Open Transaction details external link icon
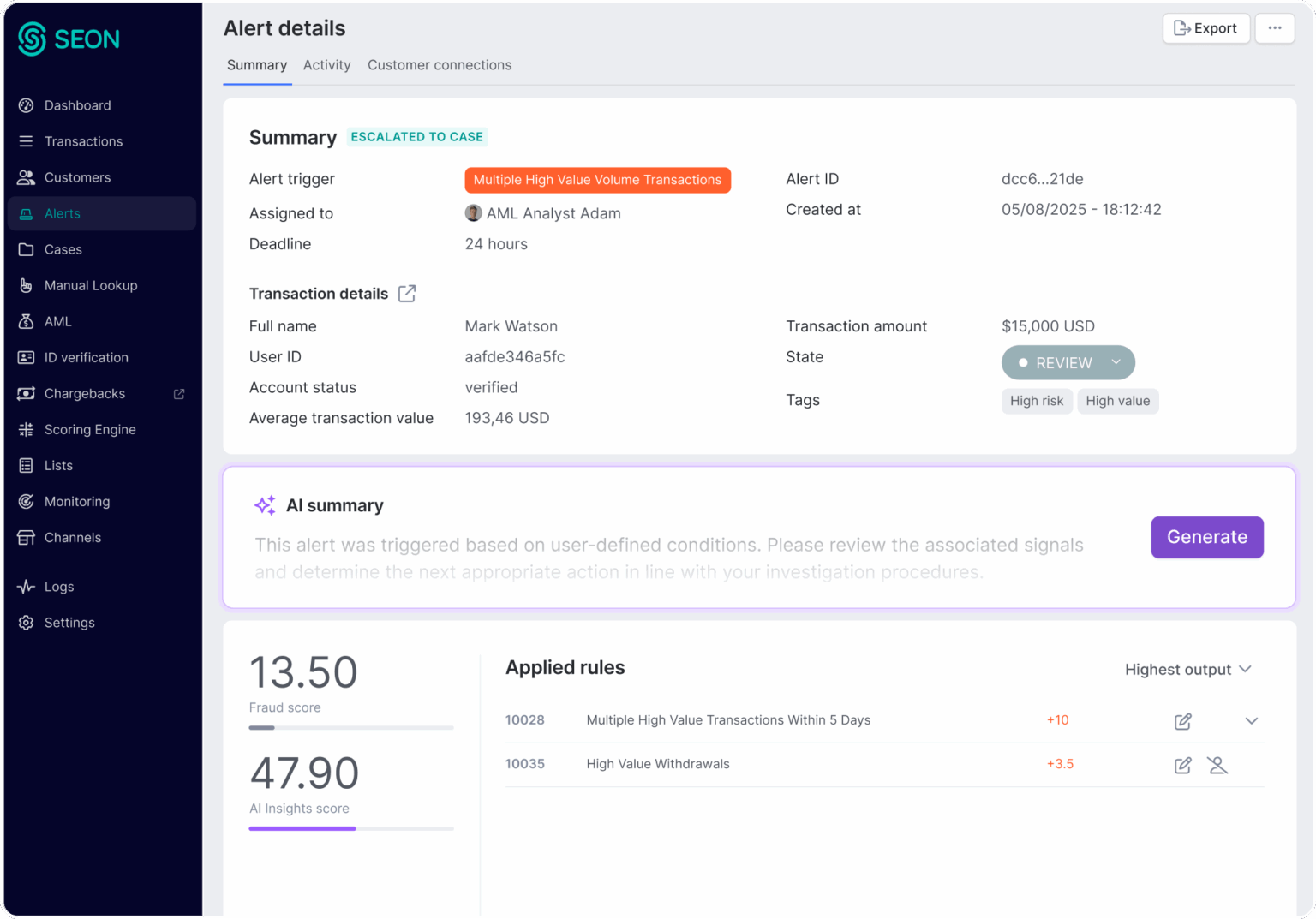This screenshot has height=919, width=1316. pos(406,293)
